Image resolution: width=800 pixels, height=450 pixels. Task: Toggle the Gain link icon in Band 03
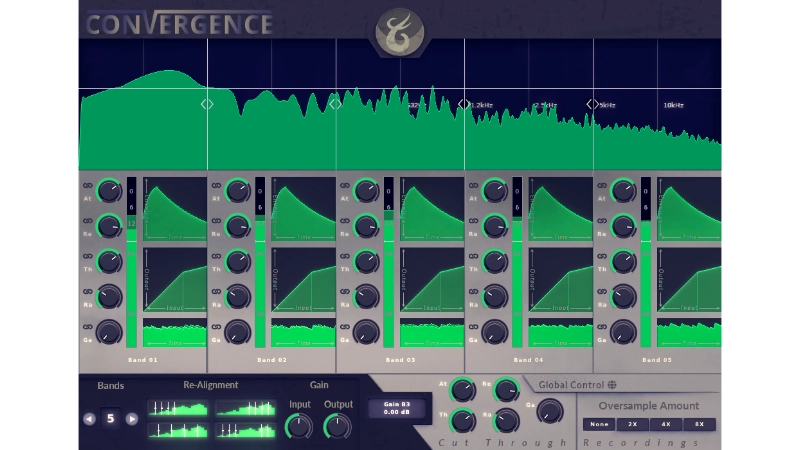[x=345, y=327]
